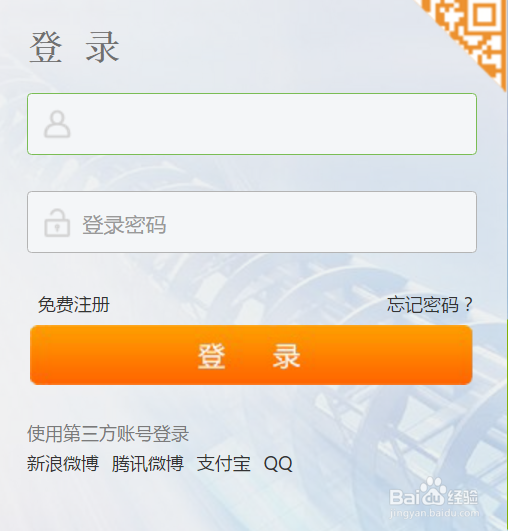Click the question mark after 忘记密码
This screenshot has height=531, width=508.
[x=468, y=304]
